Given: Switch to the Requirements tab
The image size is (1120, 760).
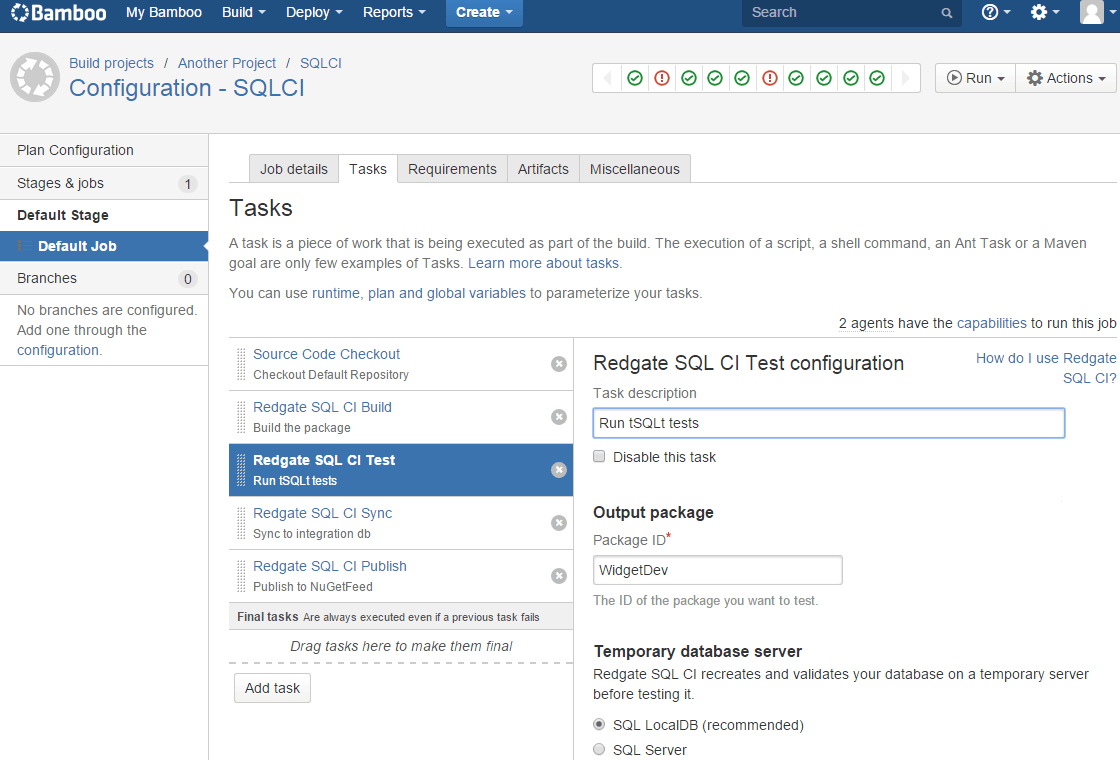Looking at the screenshot, I should point(452,169).
